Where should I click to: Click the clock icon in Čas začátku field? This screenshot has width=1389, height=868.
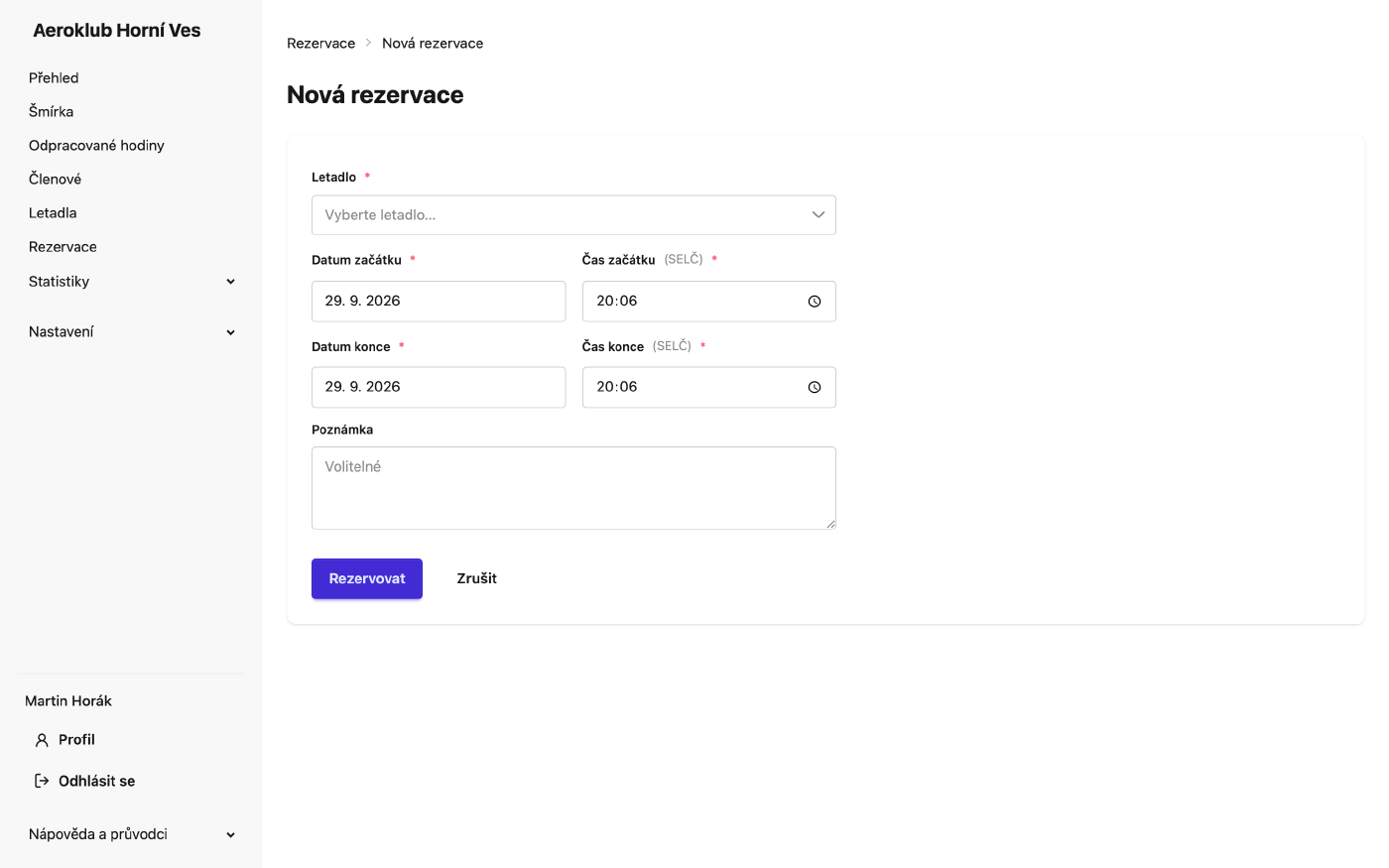pos(815,302)
